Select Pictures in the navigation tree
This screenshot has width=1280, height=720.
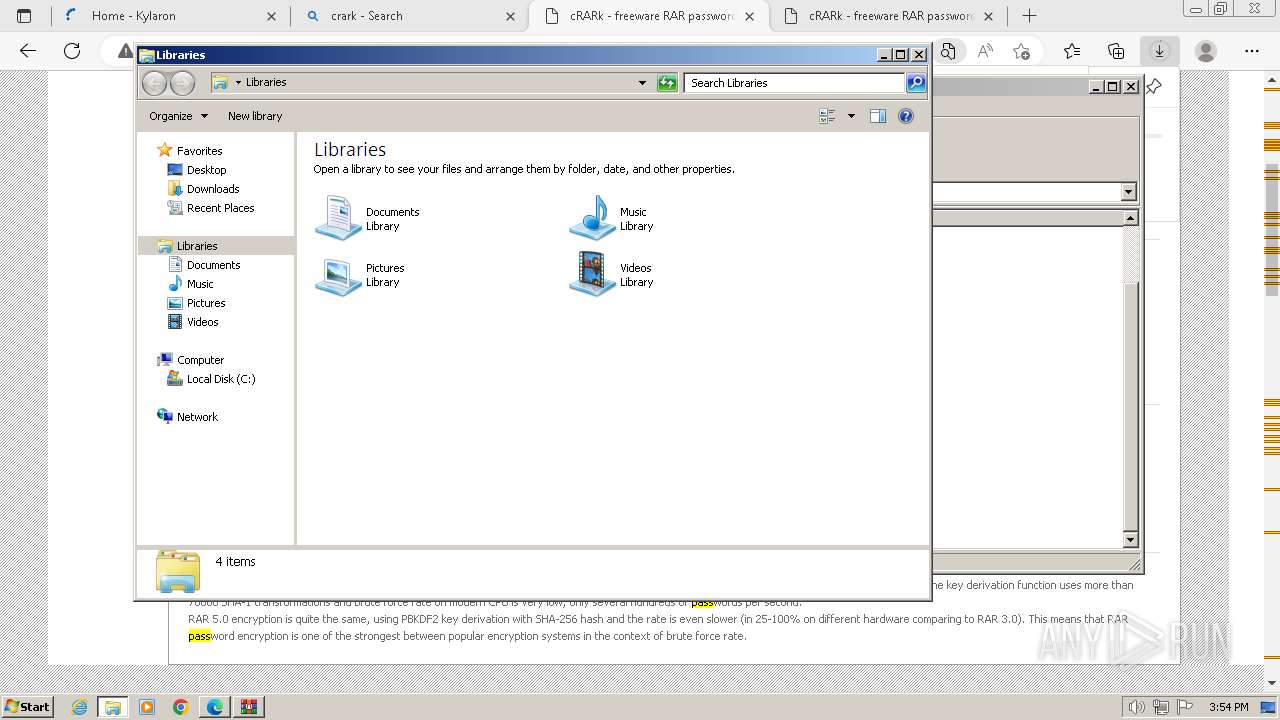(x=206, y=303)
